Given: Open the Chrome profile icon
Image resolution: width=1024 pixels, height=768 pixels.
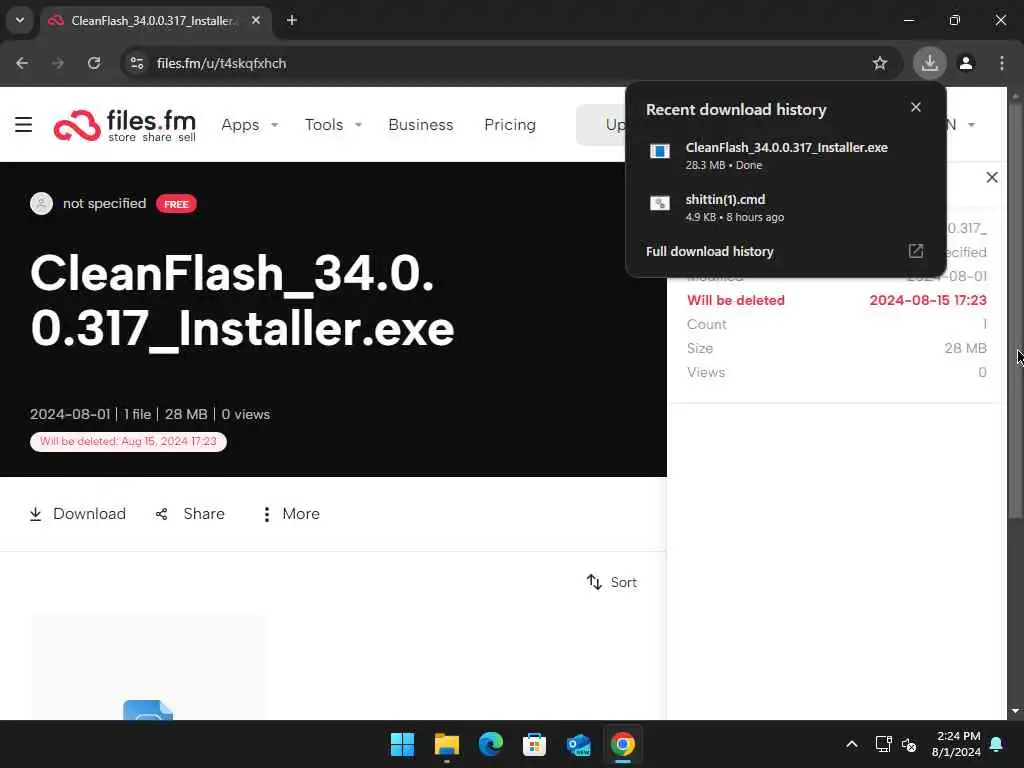Looking at the screenshot, I should [966, 63].
